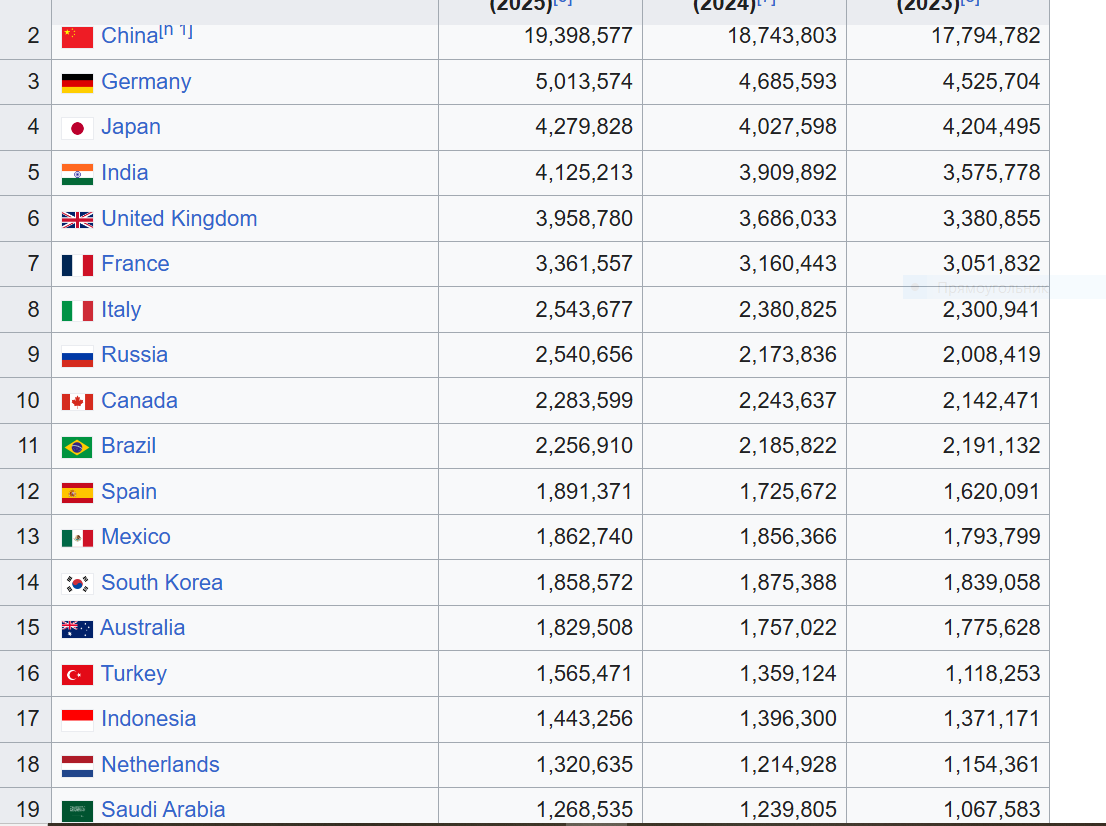Open the France article link
1106x826 pixels.
[x=135, y=264]
